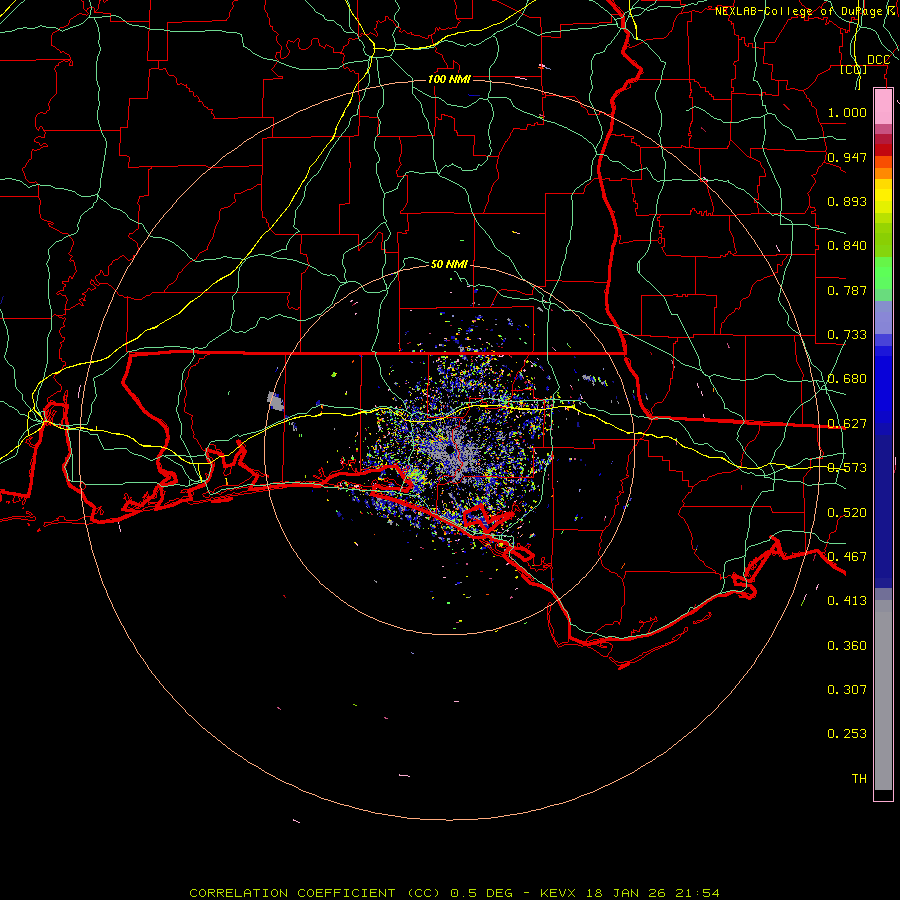Click the dark radar site dot at the echo center
This screenshot has height=900, width=900.
[448, 450]
